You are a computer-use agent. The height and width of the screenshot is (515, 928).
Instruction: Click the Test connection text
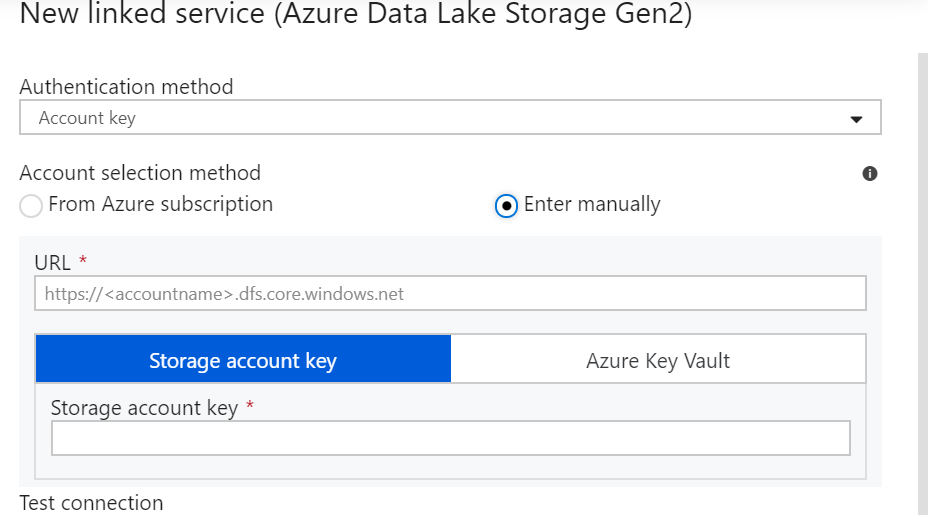tap(92, 503)
